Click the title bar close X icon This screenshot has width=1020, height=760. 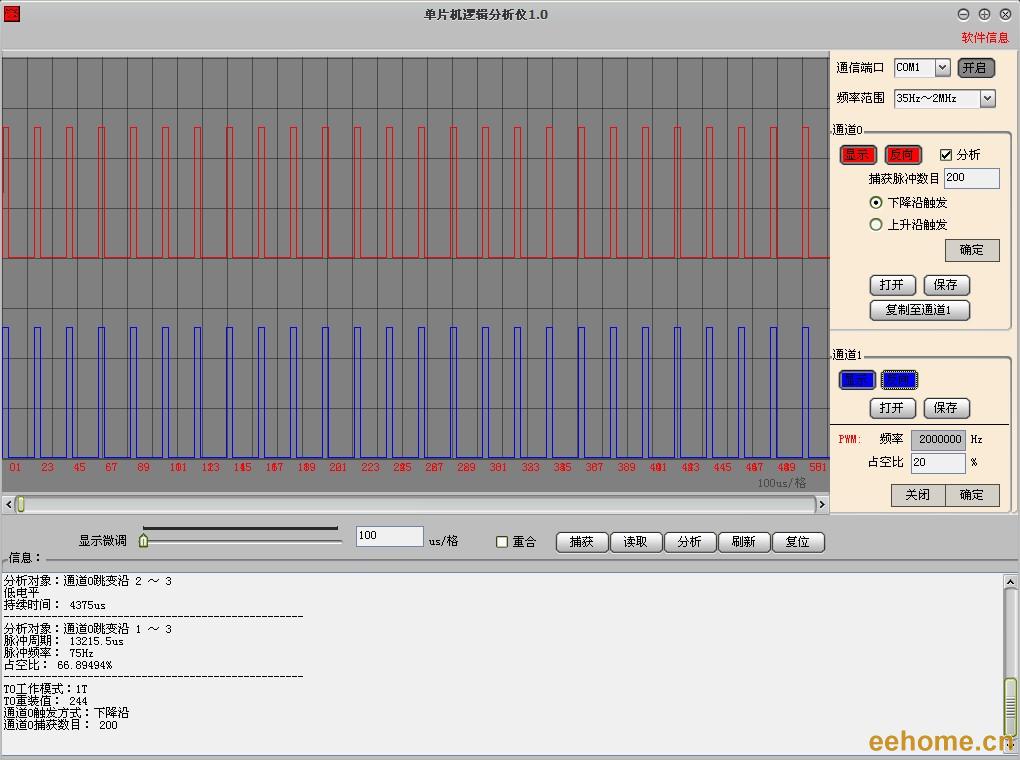click(x=1005, y=14)
